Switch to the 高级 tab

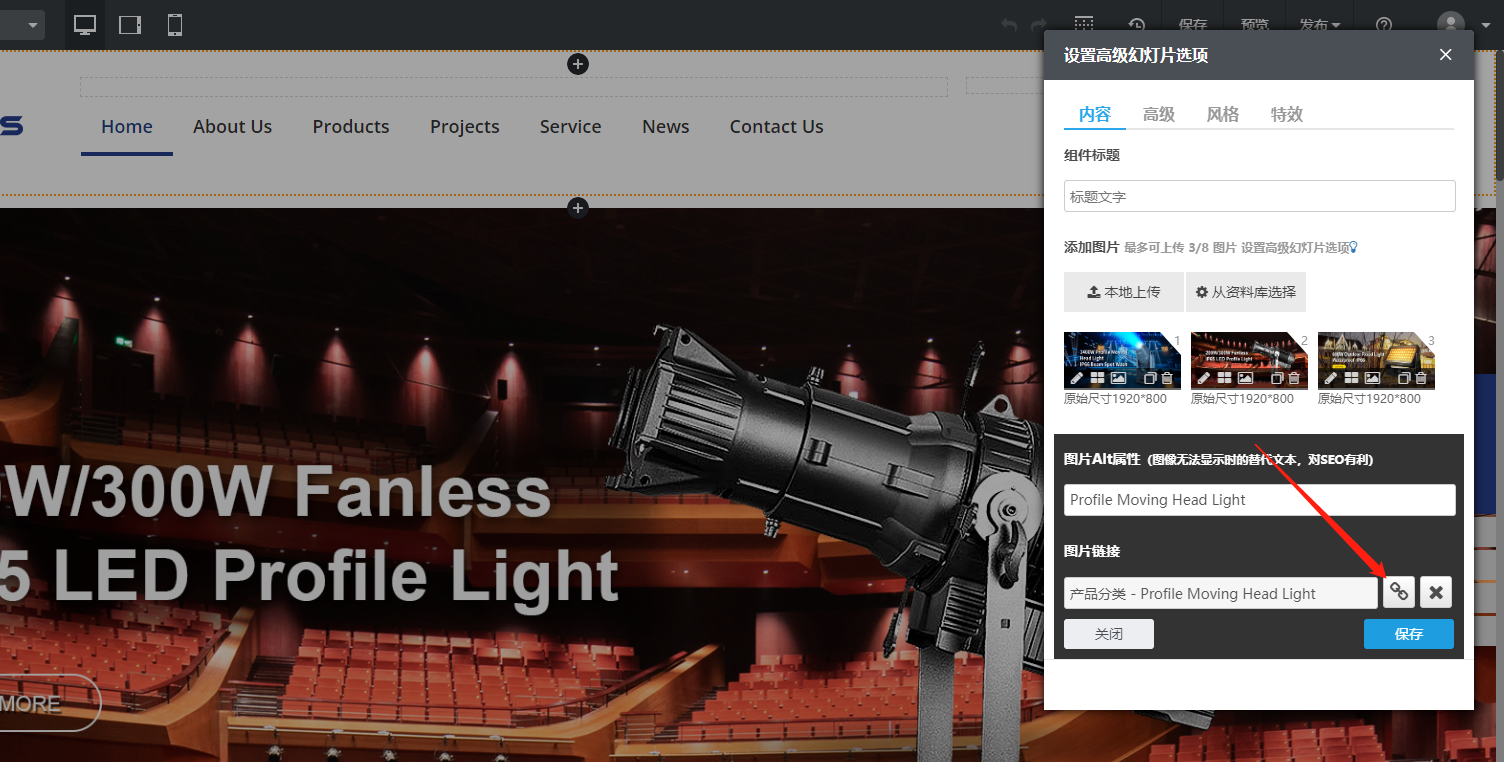point(1159,114)
